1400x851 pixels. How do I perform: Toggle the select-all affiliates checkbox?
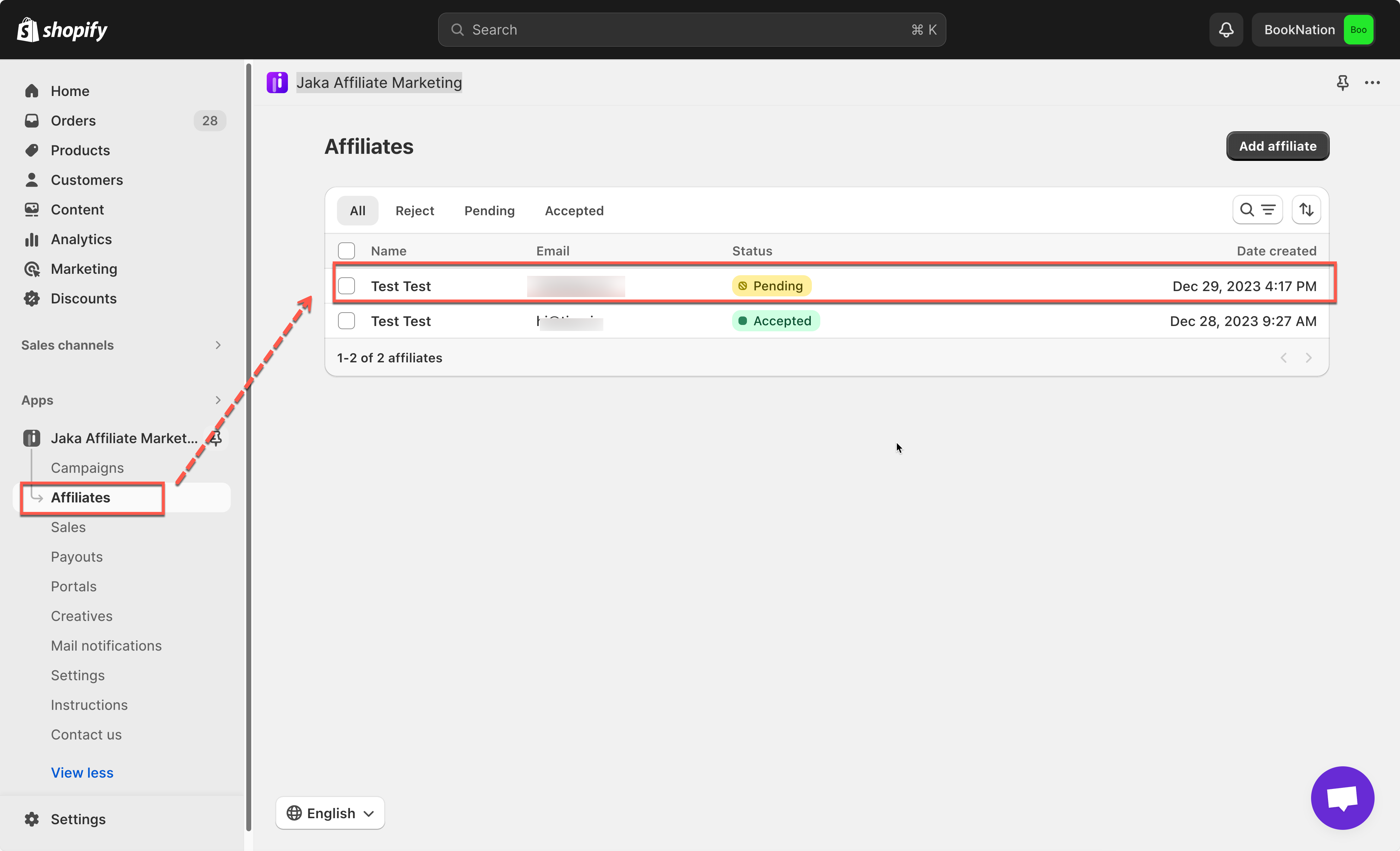click(x=346, y=251)
